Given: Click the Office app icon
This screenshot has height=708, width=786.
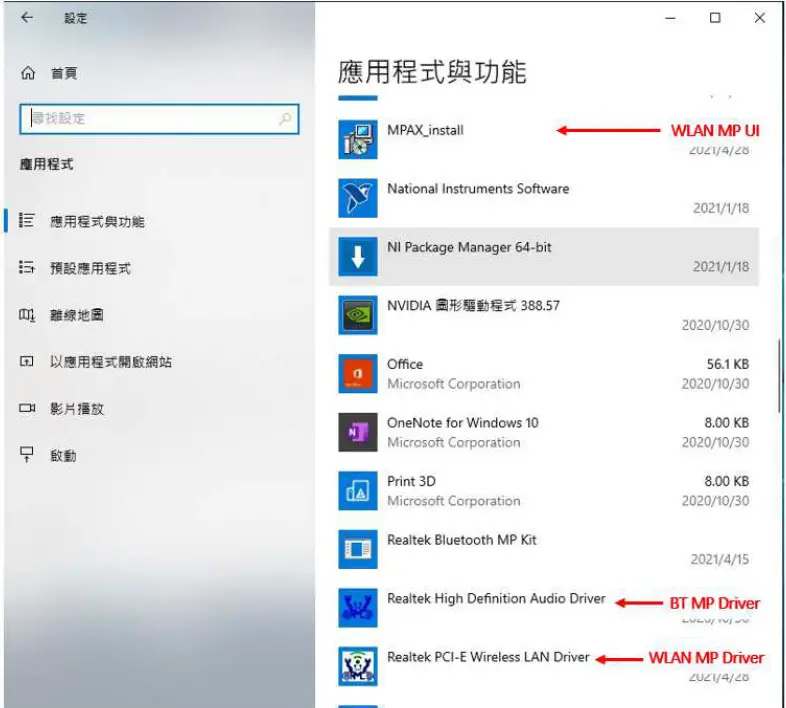Looking at the screenshot, I should coord(357,374).
